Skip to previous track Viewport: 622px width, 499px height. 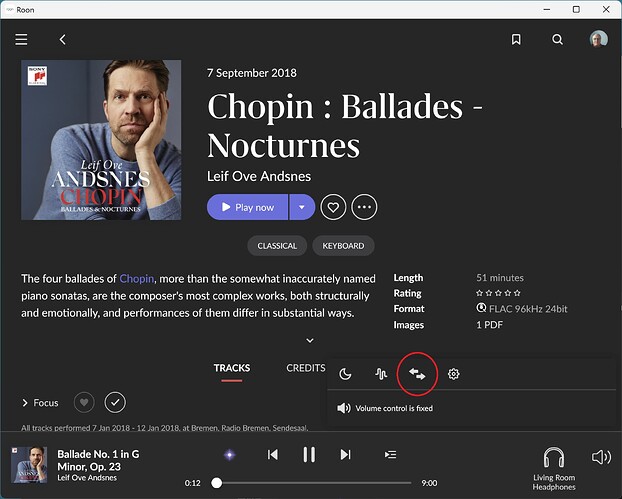pos(273,455)
